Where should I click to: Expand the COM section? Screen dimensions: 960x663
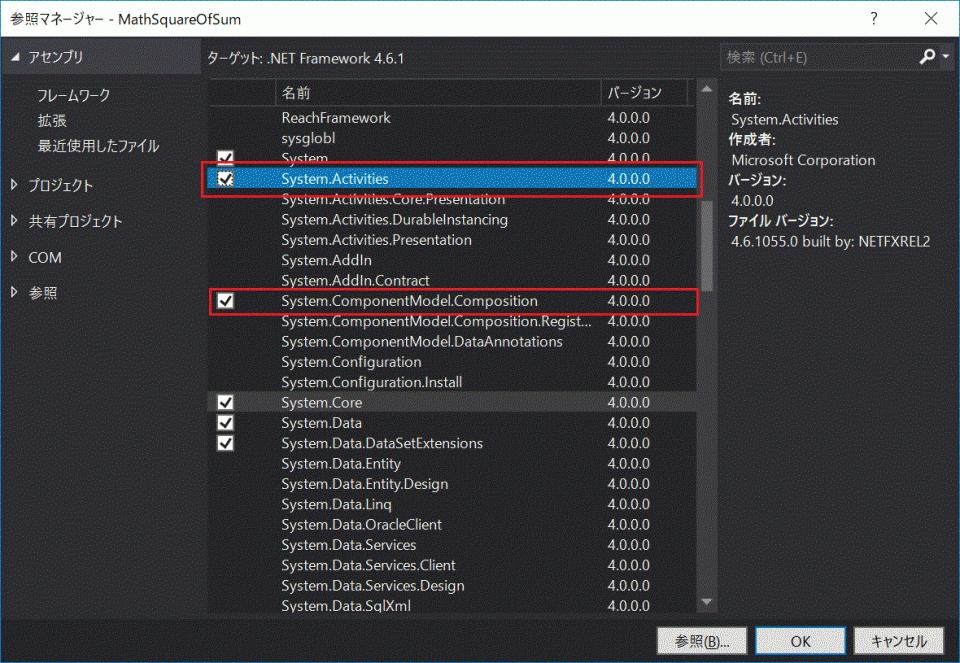coord(14,257)
